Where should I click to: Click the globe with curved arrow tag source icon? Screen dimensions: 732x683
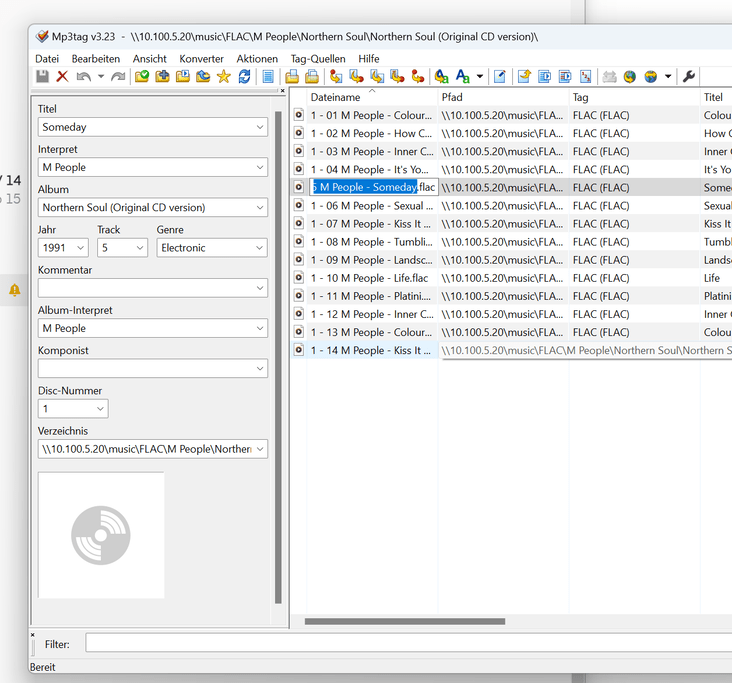click(x=630, y=76)
